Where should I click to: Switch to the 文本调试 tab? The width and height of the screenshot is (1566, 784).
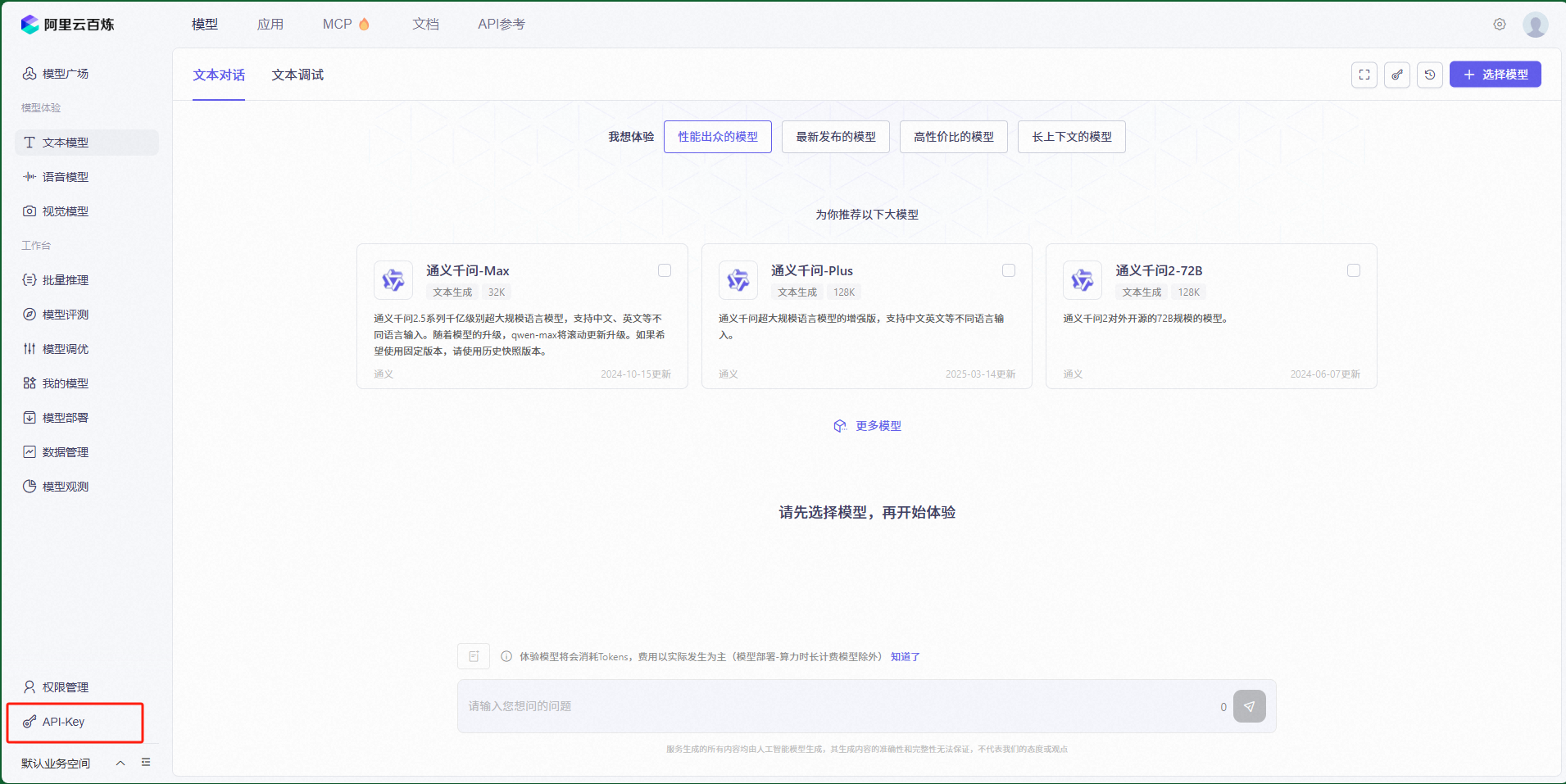297,75
